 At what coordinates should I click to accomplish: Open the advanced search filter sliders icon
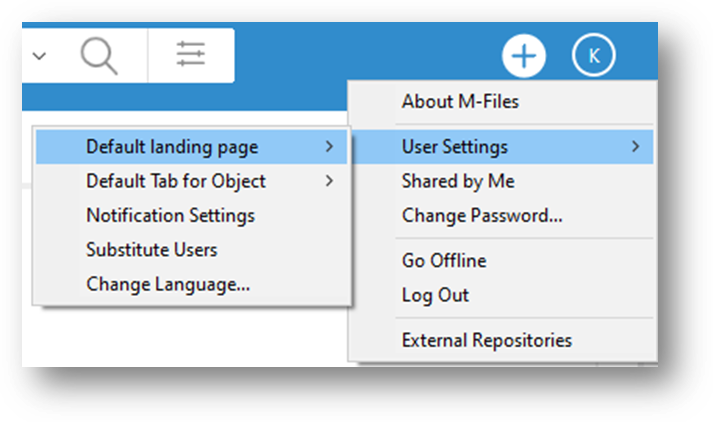[x=191, y=55]
